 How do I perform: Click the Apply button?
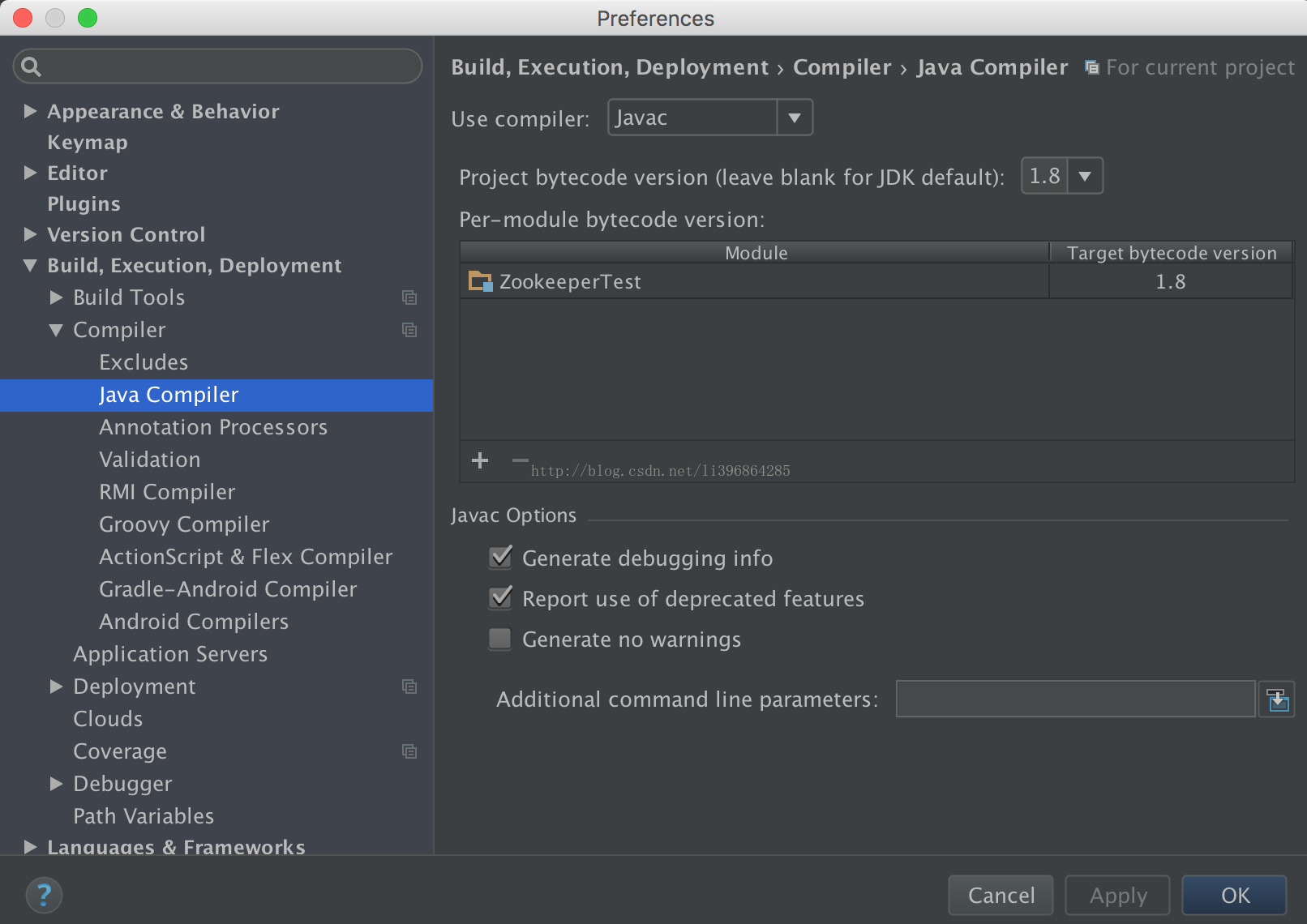click(1117, 895)
